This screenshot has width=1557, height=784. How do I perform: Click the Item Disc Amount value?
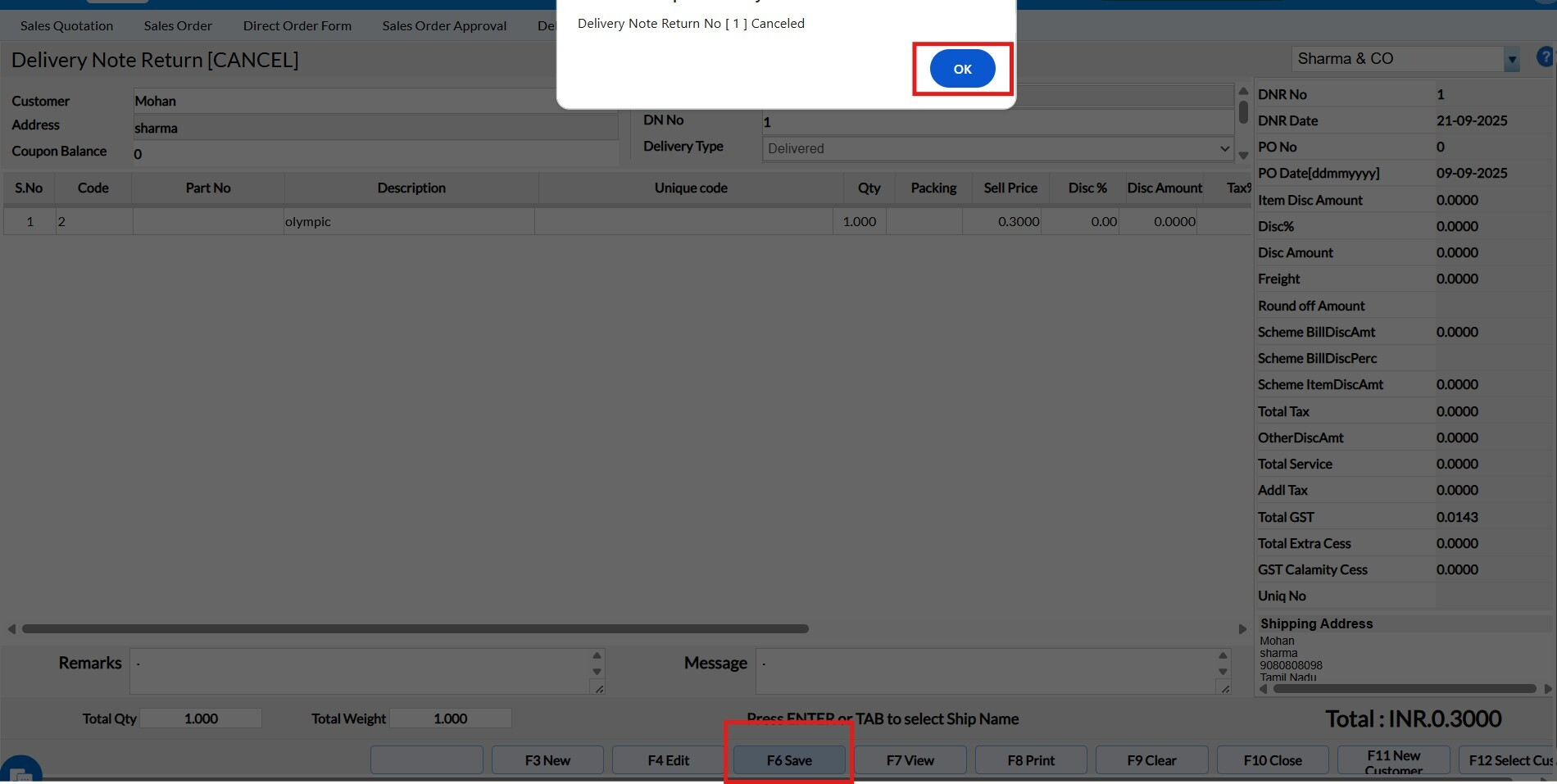[1457, 200]
